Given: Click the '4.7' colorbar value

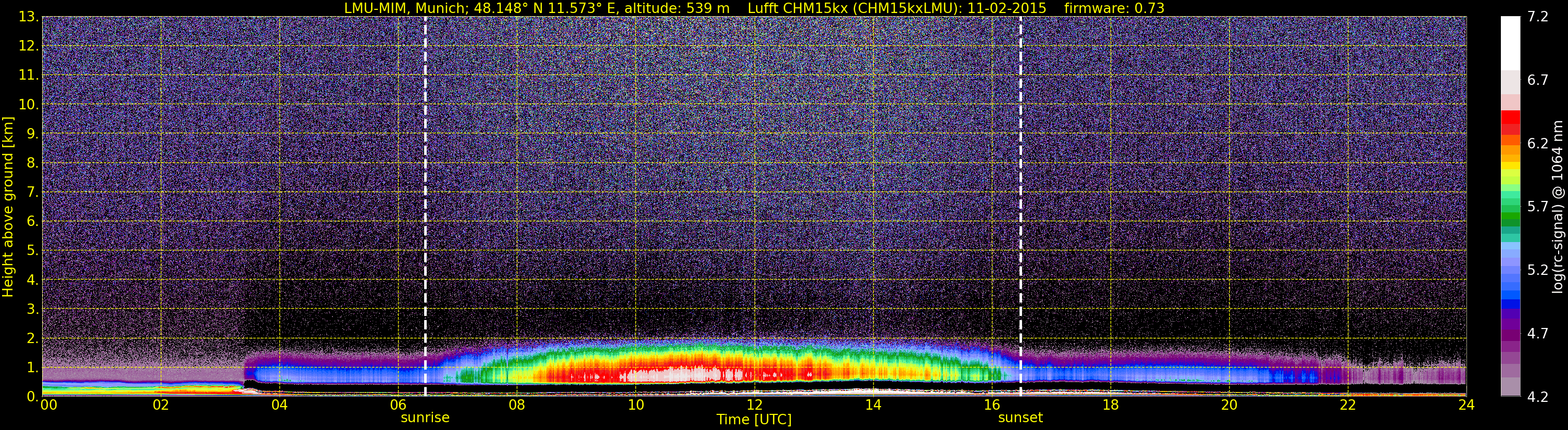Looking at the screenshot, I should click(1538, 333).
